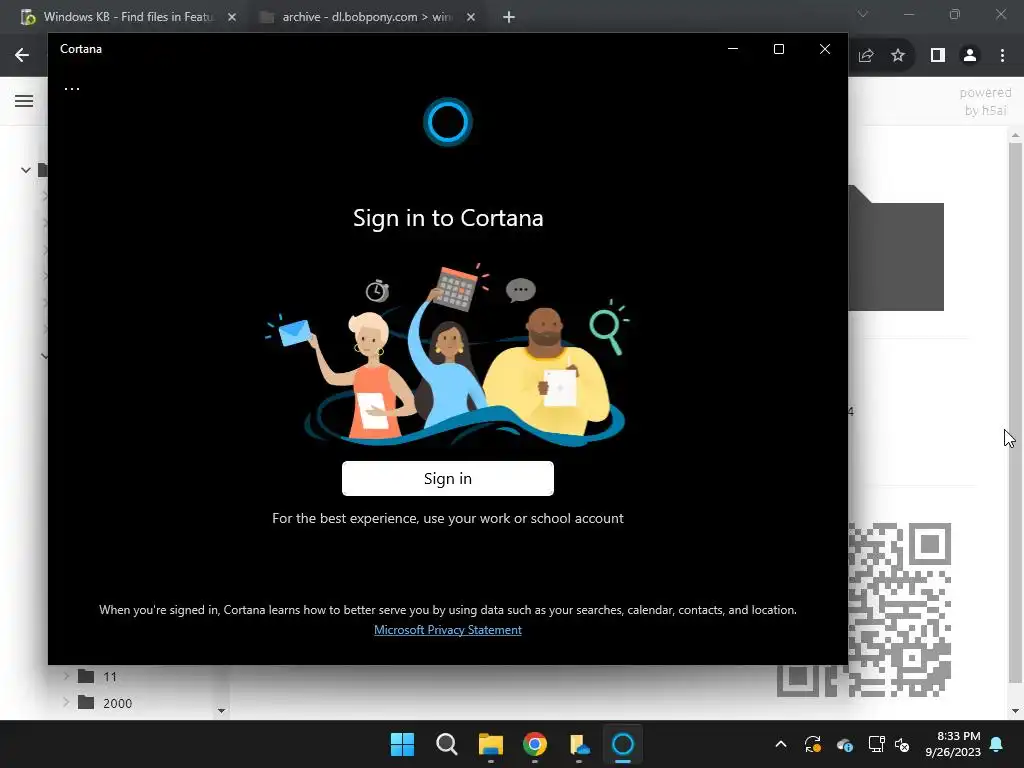1024x768 pixels.
Task: Collapse the top tree folder in the browser
Action: pyautogui.click(x=25, y=170)
